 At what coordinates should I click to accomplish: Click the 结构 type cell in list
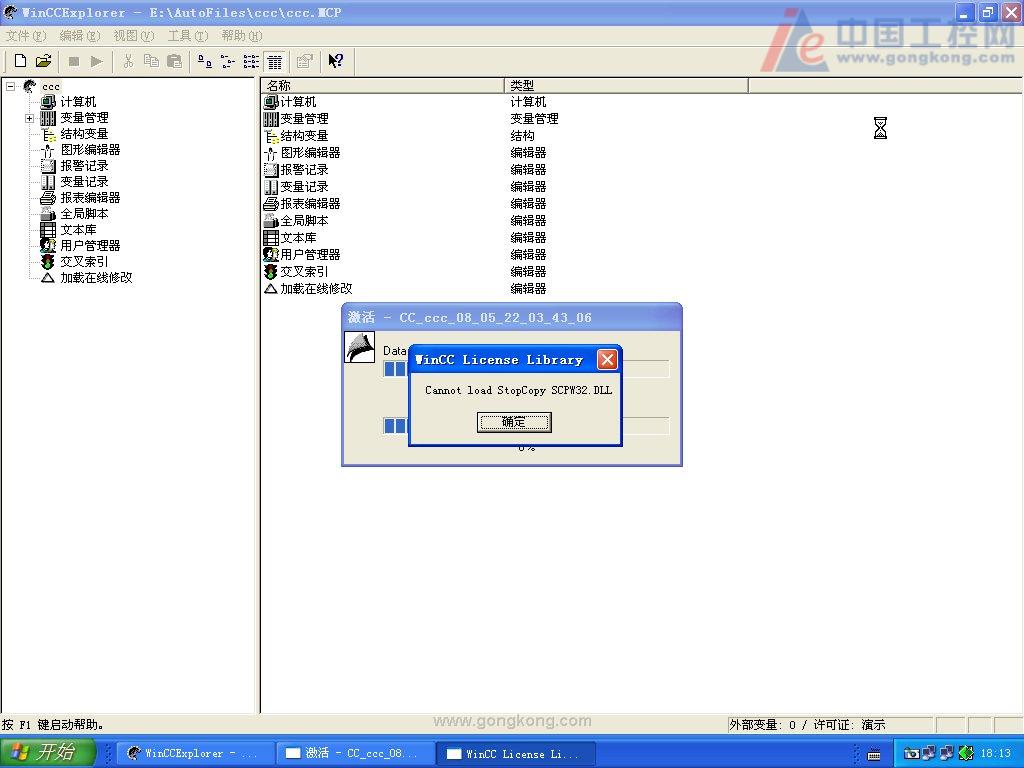coord(522,136)
